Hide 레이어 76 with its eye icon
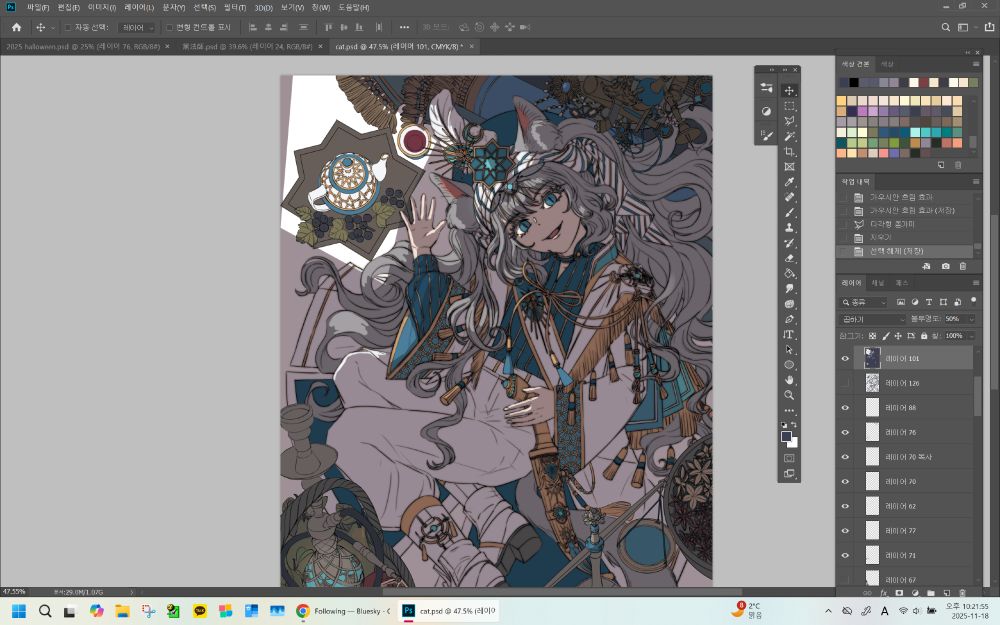Image resolution: width=1000 pixels, height=625 pixels. point(845,432)
